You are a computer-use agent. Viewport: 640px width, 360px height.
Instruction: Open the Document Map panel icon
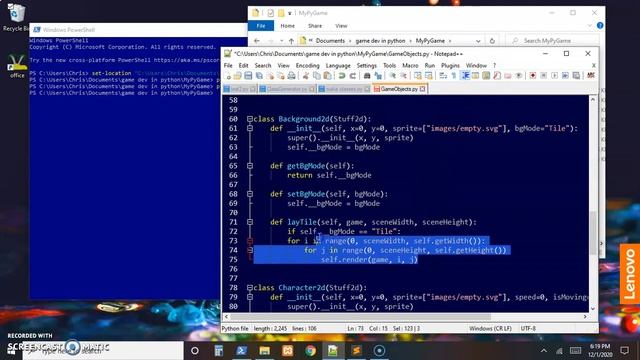[x=486, y=76]
